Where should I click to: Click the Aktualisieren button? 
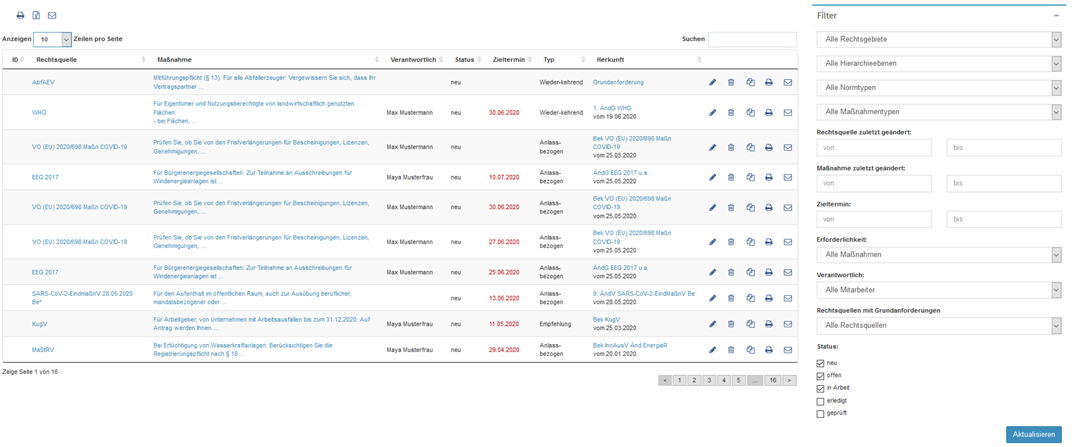[x=1034, y=435]
